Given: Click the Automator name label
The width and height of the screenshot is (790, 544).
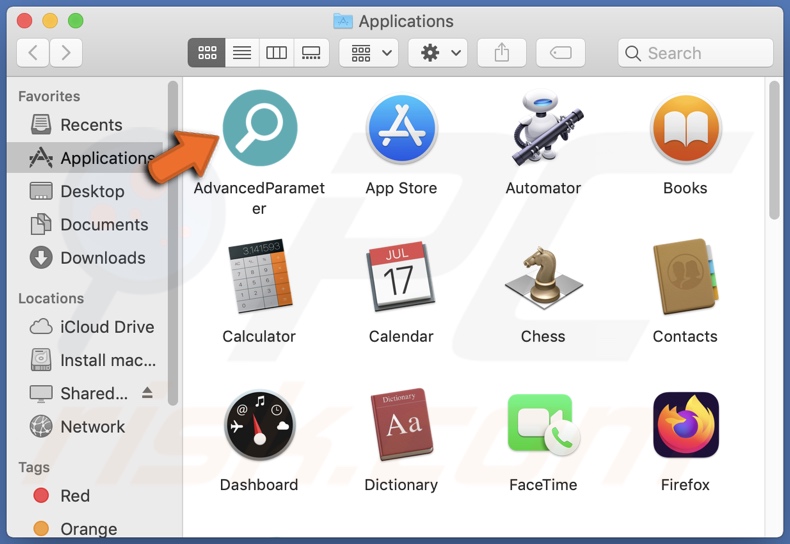Looking at the screenshot, I should (x=543, y=188).
